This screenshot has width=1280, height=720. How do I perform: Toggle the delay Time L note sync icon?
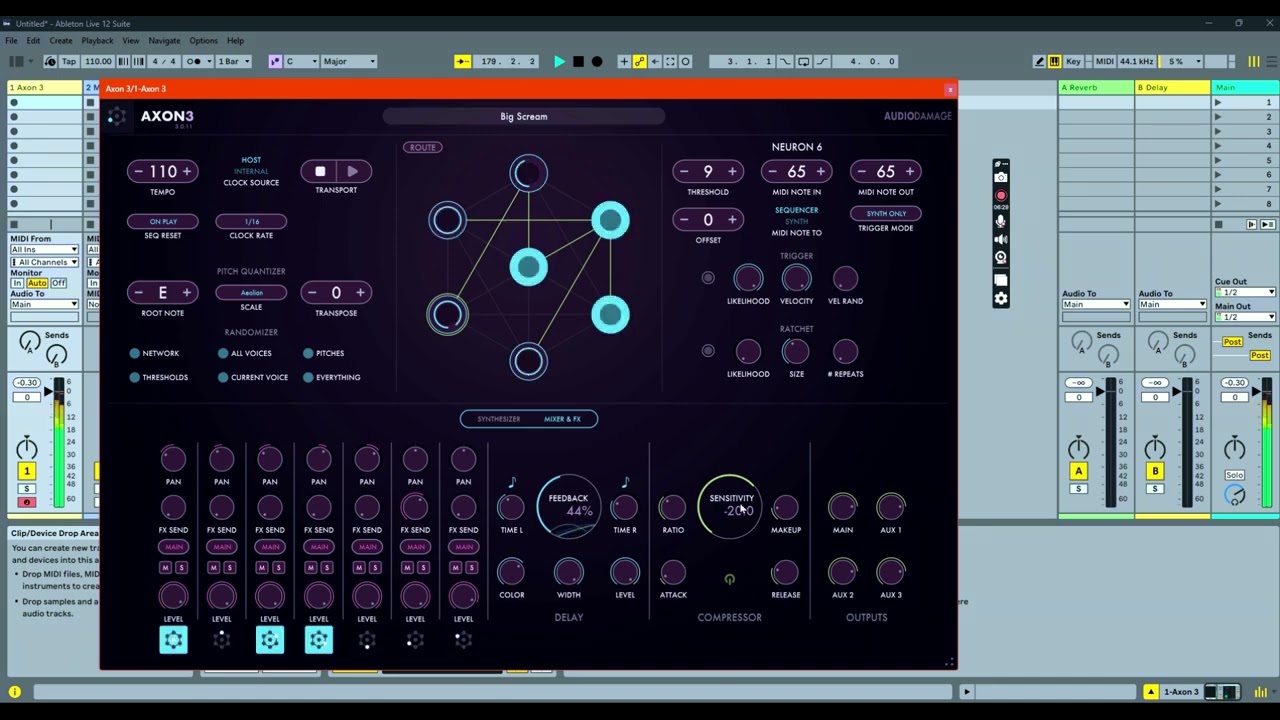512,482
